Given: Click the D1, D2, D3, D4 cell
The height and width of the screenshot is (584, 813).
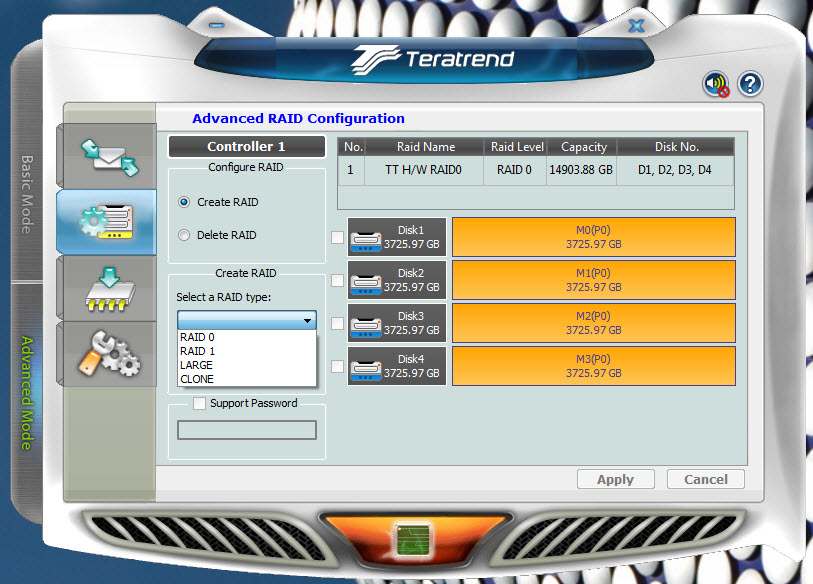Looking at the screenshot, I should click(675, 170).
